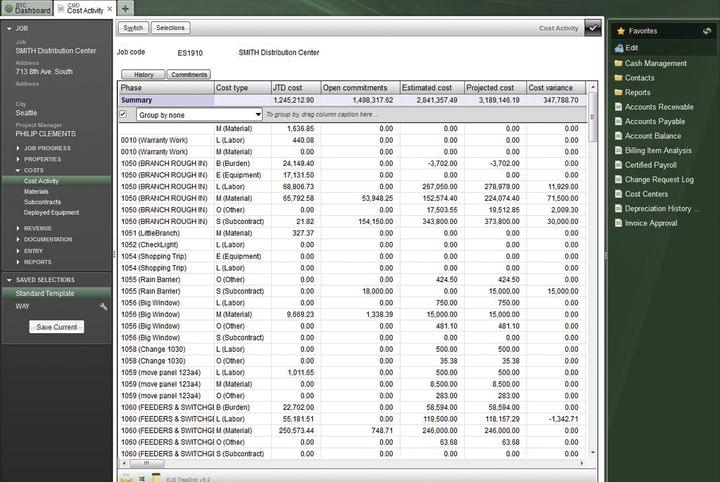Click the Invoice Approval document icon
The image size is (720, 482).
pos(619,223)
